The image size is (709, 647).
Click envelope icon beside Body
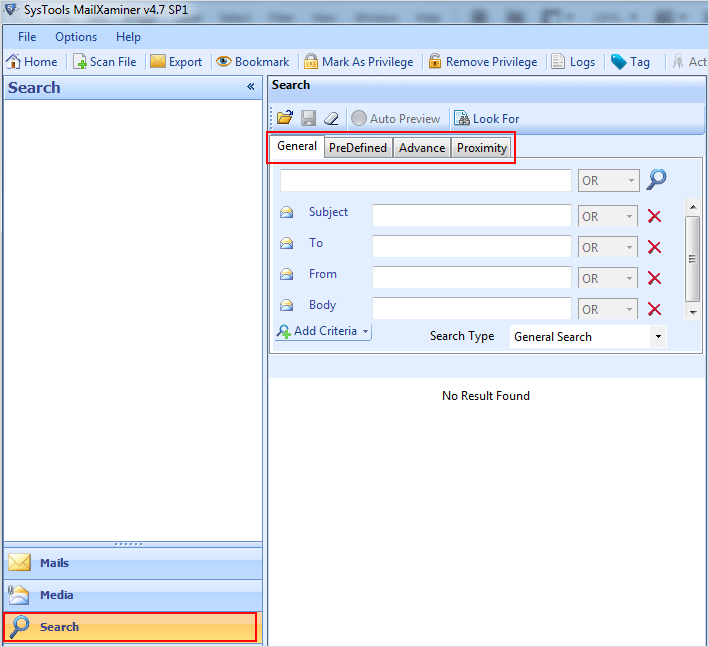pyautogui.click(x=286, y=305)
